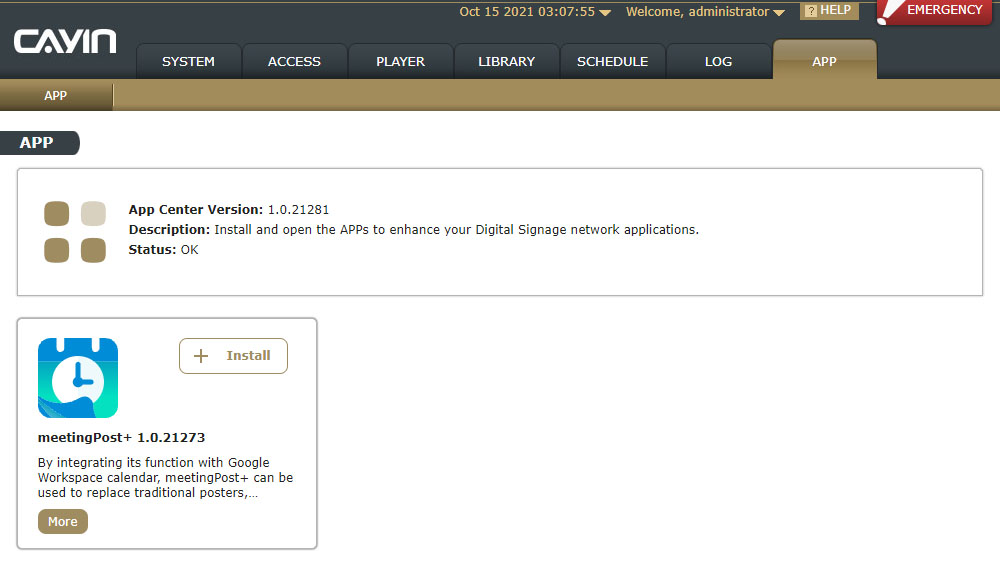Click the APP sub-navigation item
The width and height of the screenshot is (1000, 577).
point(56,96)
